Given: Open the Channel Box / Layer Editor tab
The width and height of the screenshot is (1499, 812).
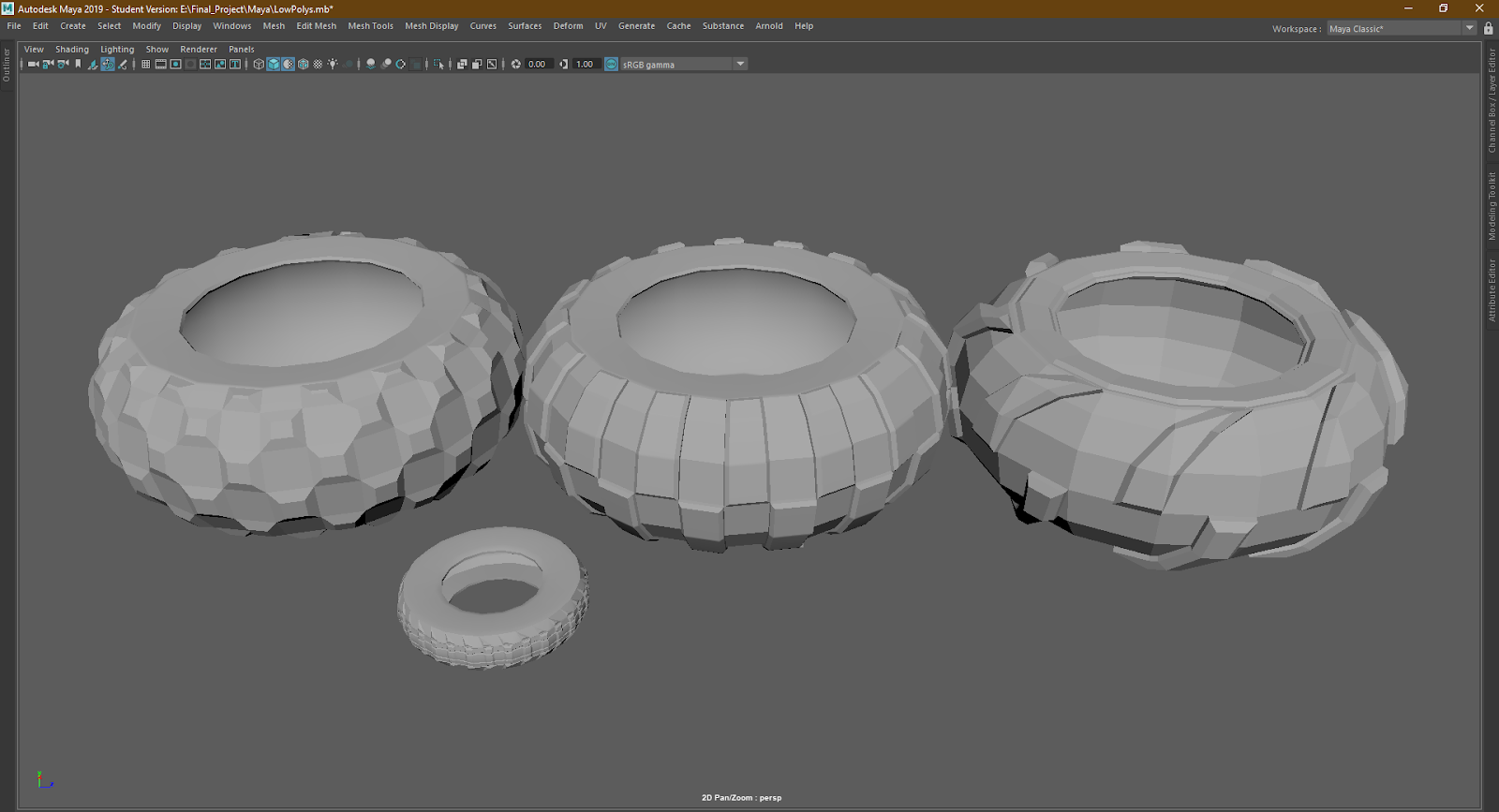Looking at the screenshot, I should pyautogui.click(x=1492, y=101).
